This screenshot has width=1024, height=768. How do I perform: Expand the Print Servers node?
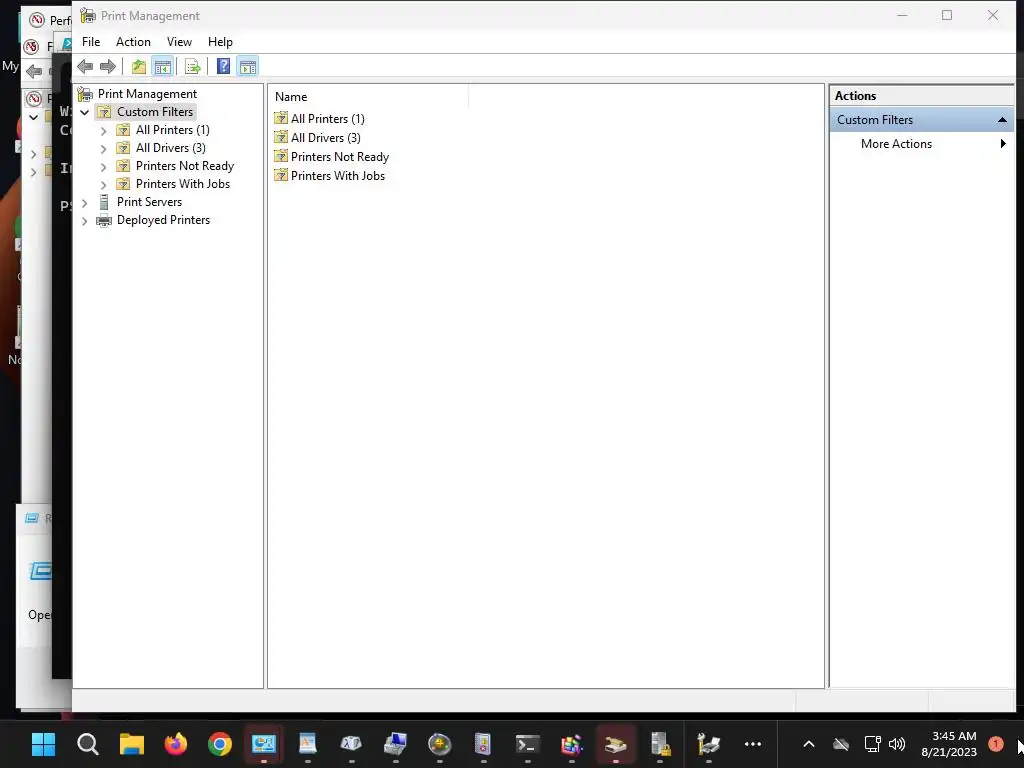[x=84, y=202]
